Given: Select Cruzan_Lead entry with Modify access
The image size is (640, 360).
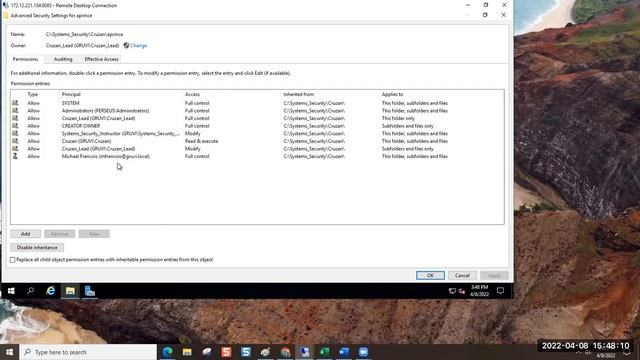Looking at the screenshot, I should [x=257, y=149].
